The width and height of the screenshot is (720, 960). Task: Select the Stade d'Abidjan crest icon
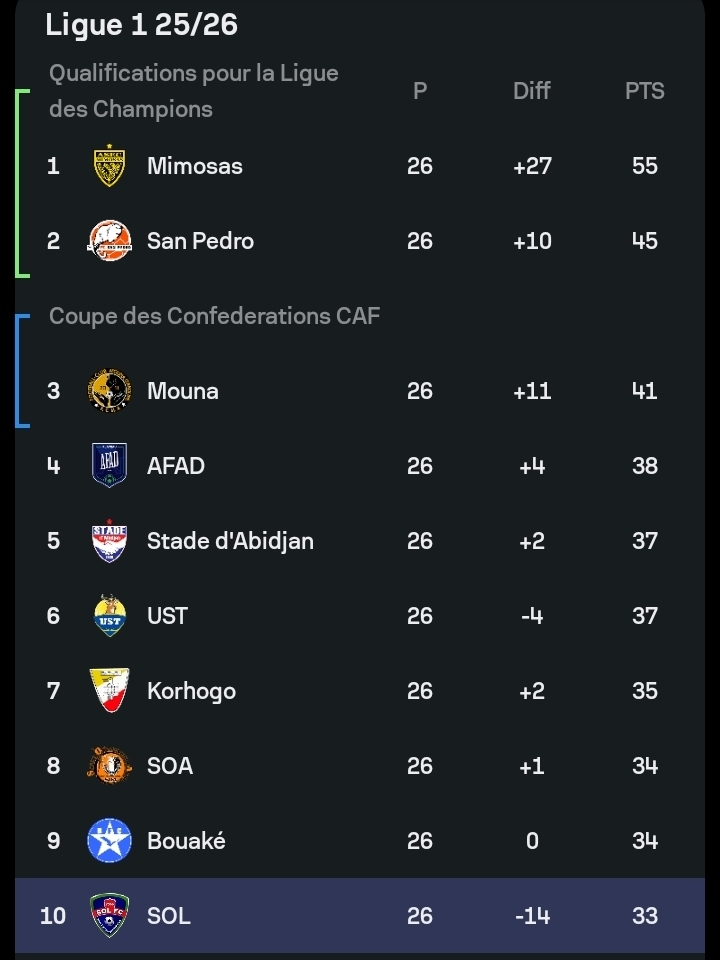tap(109, 541)
